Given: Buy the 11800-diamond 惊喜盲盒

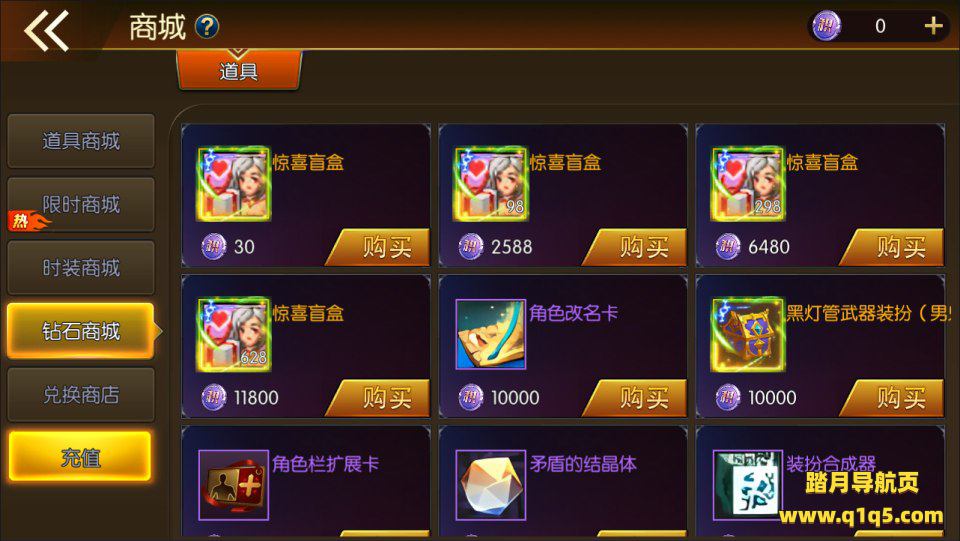Looking at the screenshot, I should click(x=378, y=398).
